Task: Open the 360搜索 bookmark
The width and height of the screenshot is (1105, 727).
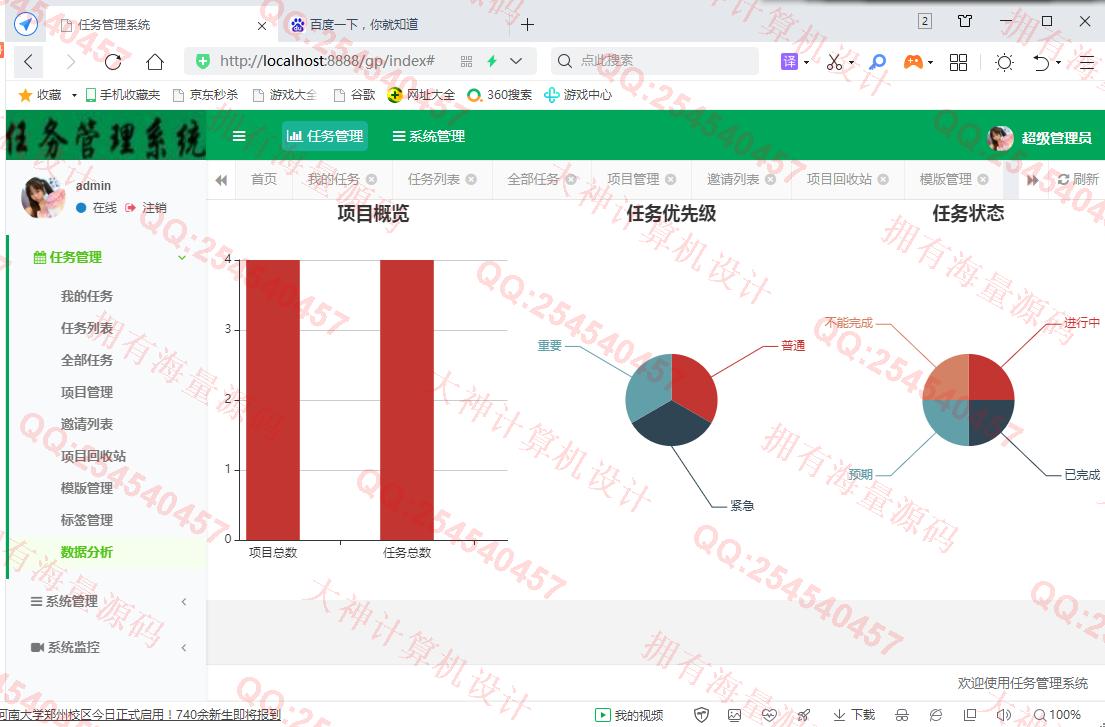Action: click(x=500, y=95)
